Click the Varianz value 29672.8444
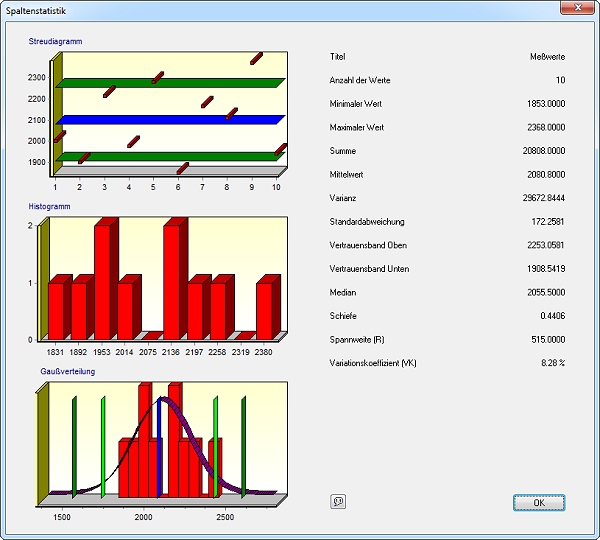The image size is (600, 540). (543, 198)
